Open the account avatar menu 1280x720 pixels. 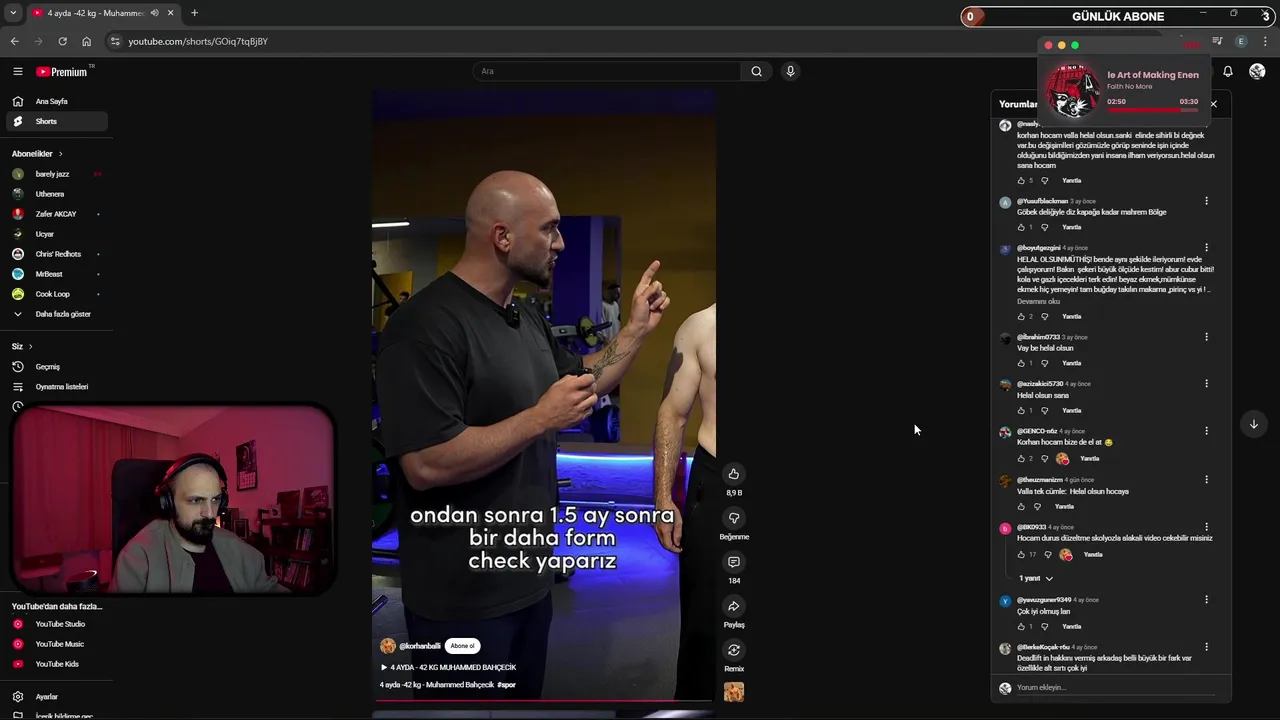point(1257,71)
